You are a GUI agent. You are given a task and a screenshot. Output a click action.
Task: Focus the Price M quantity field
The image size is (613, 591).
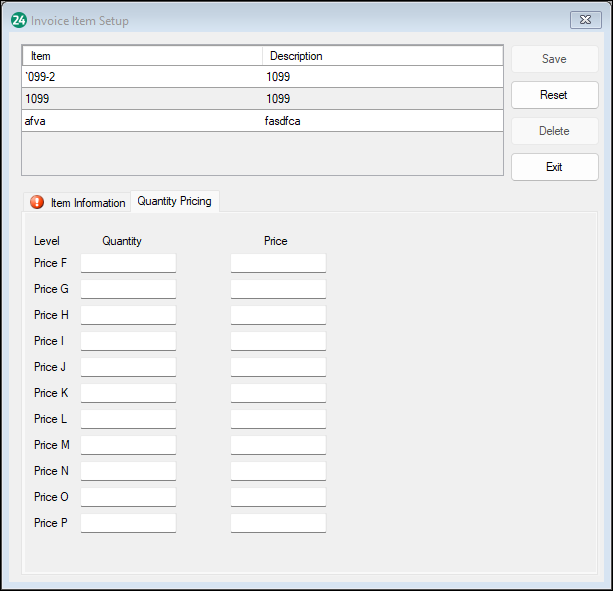click(128, 445)
